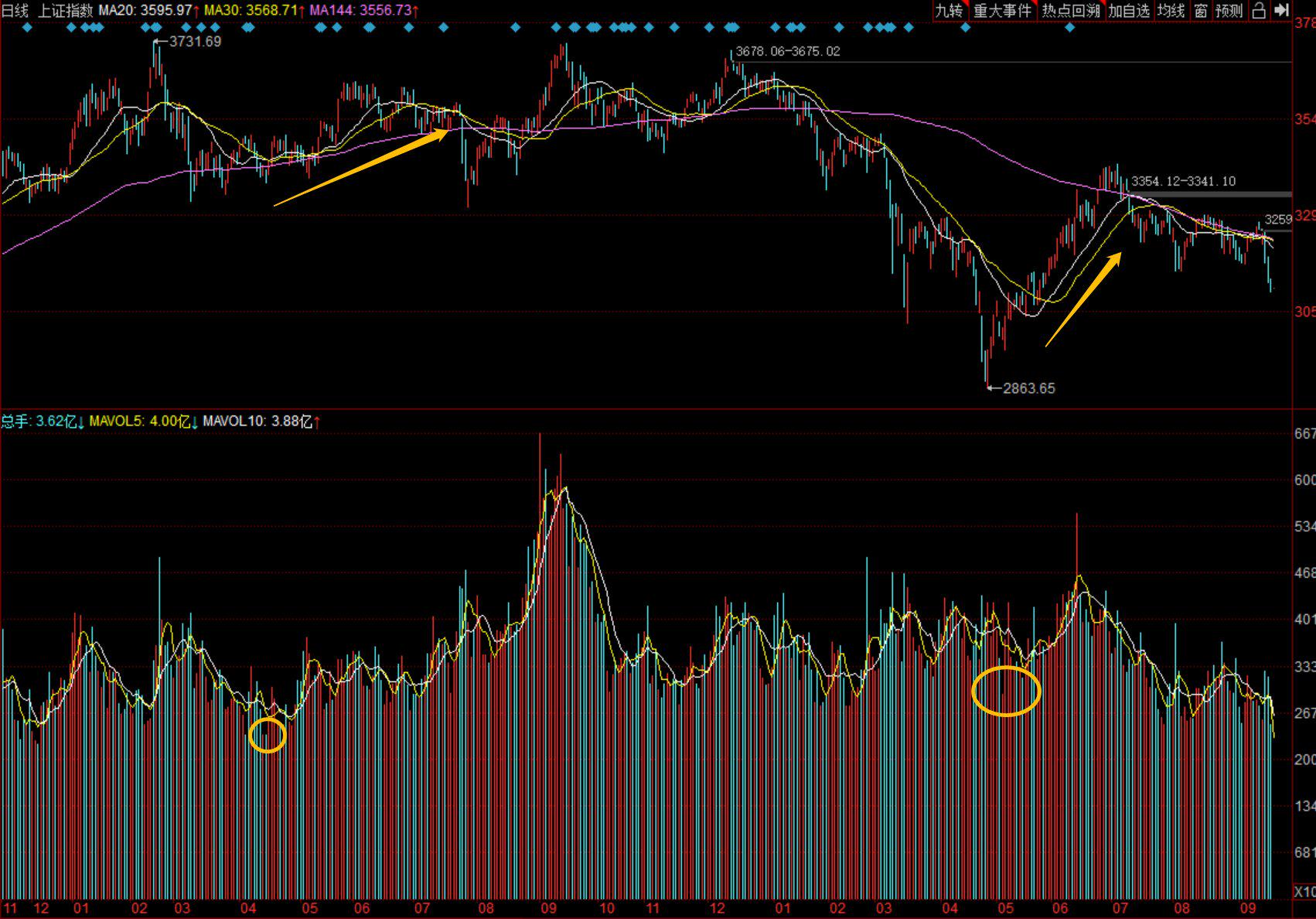Open the MAVOL5 volume indicator label
The width and height of the screenshot is (1316, 919).
point(139,421)
